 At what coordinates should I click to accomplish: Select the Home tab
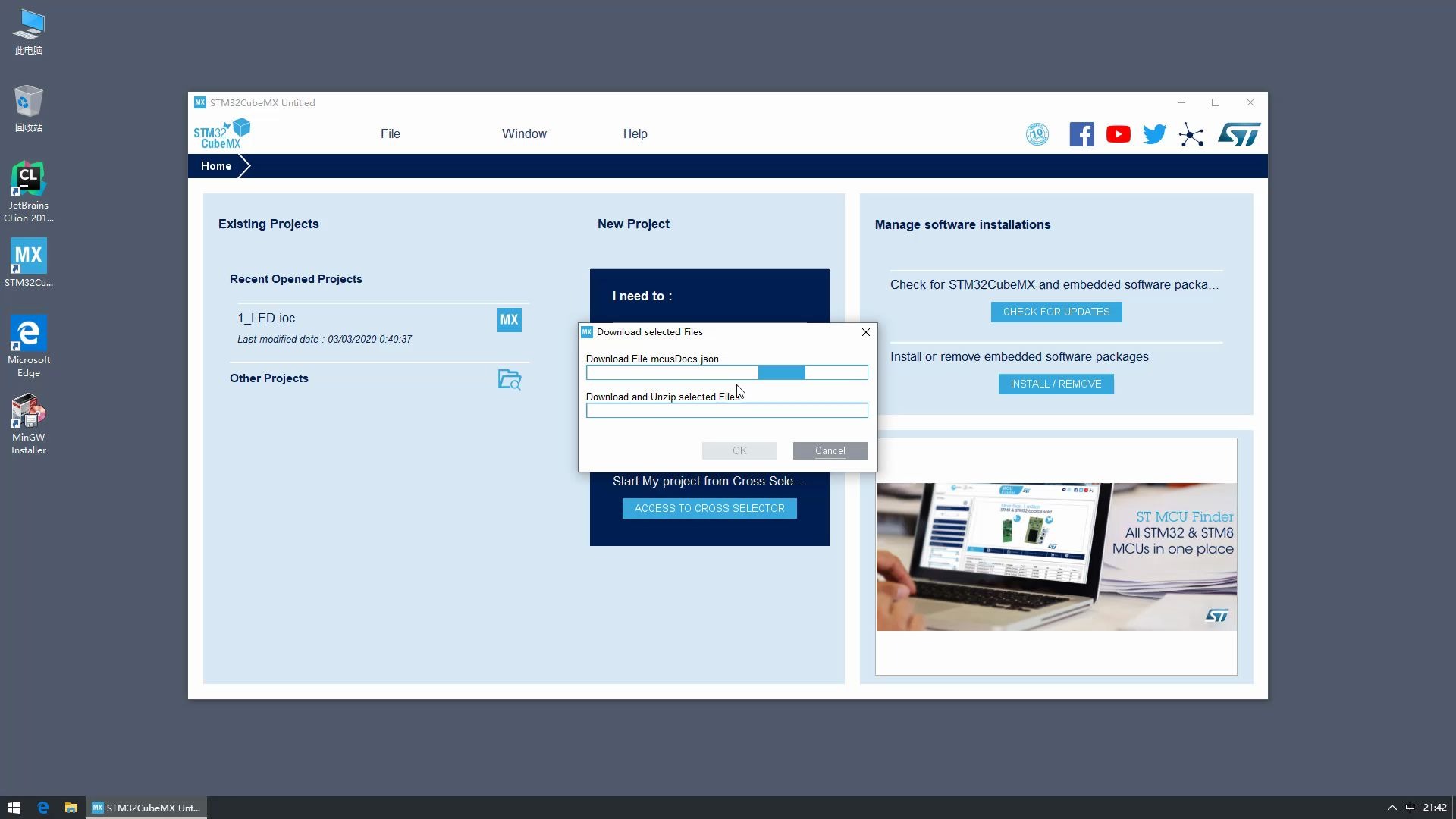[216, 165]
